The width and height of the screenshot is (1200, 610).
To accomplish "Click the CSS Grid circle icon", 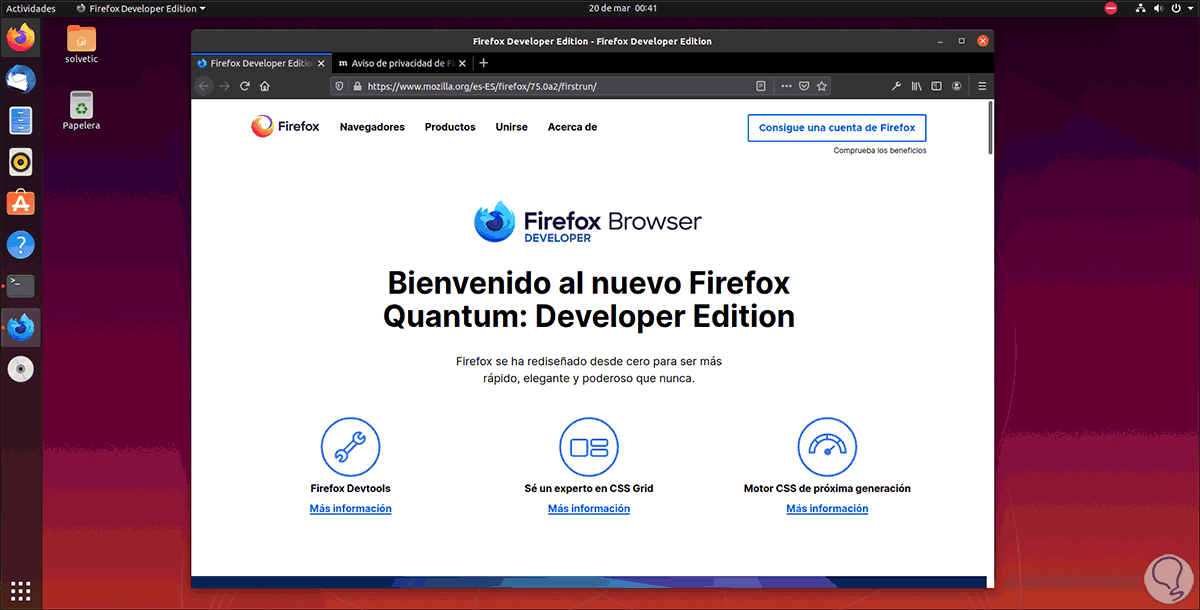I will pyautogui.click(x=589, y=446).
